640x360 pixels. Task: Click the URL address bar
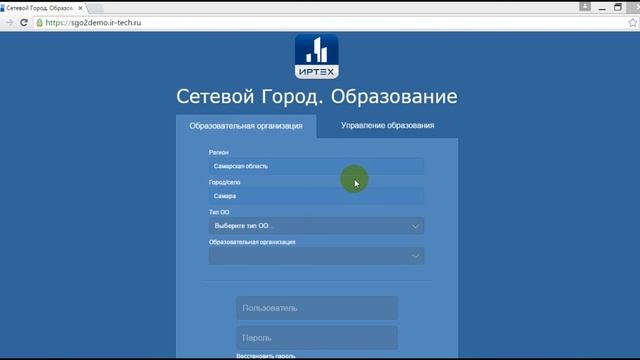[327, 22]
